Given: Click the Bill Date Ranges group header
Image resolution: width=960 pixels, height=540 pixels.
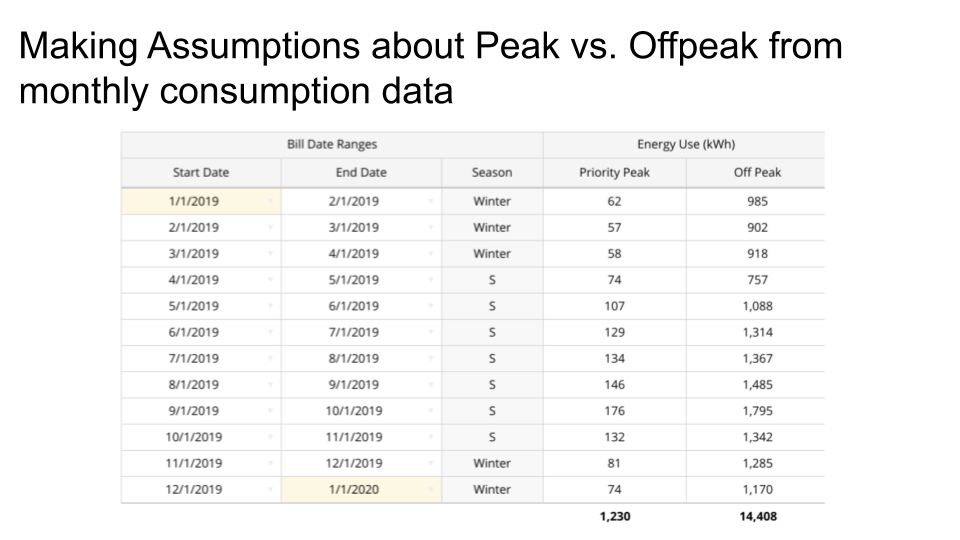Looking at the screenshot, I should [332, 146].
